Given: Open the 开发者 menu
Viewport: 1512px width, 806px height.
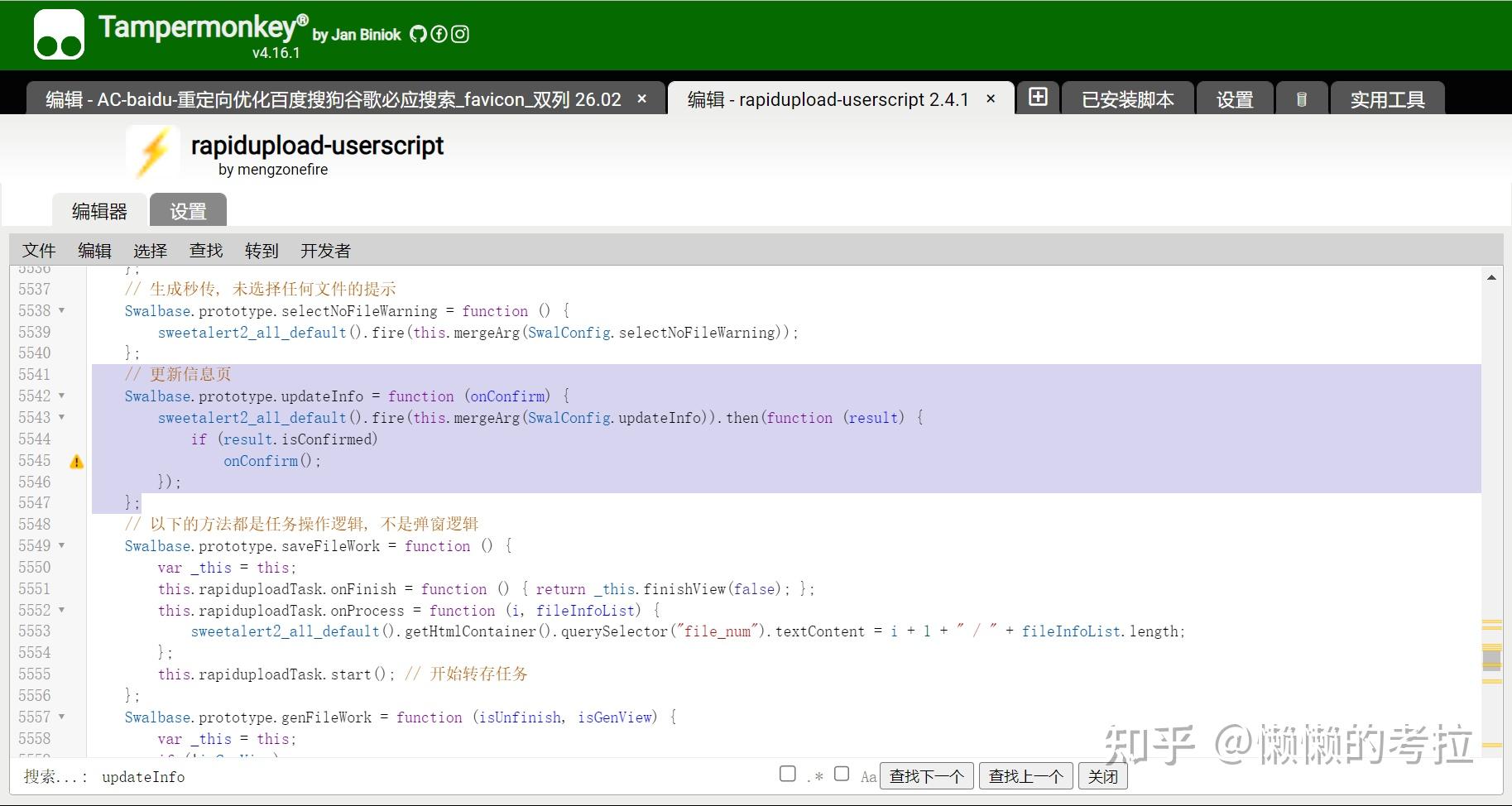Looking at the screenshot, I should (x=325, y=251).
